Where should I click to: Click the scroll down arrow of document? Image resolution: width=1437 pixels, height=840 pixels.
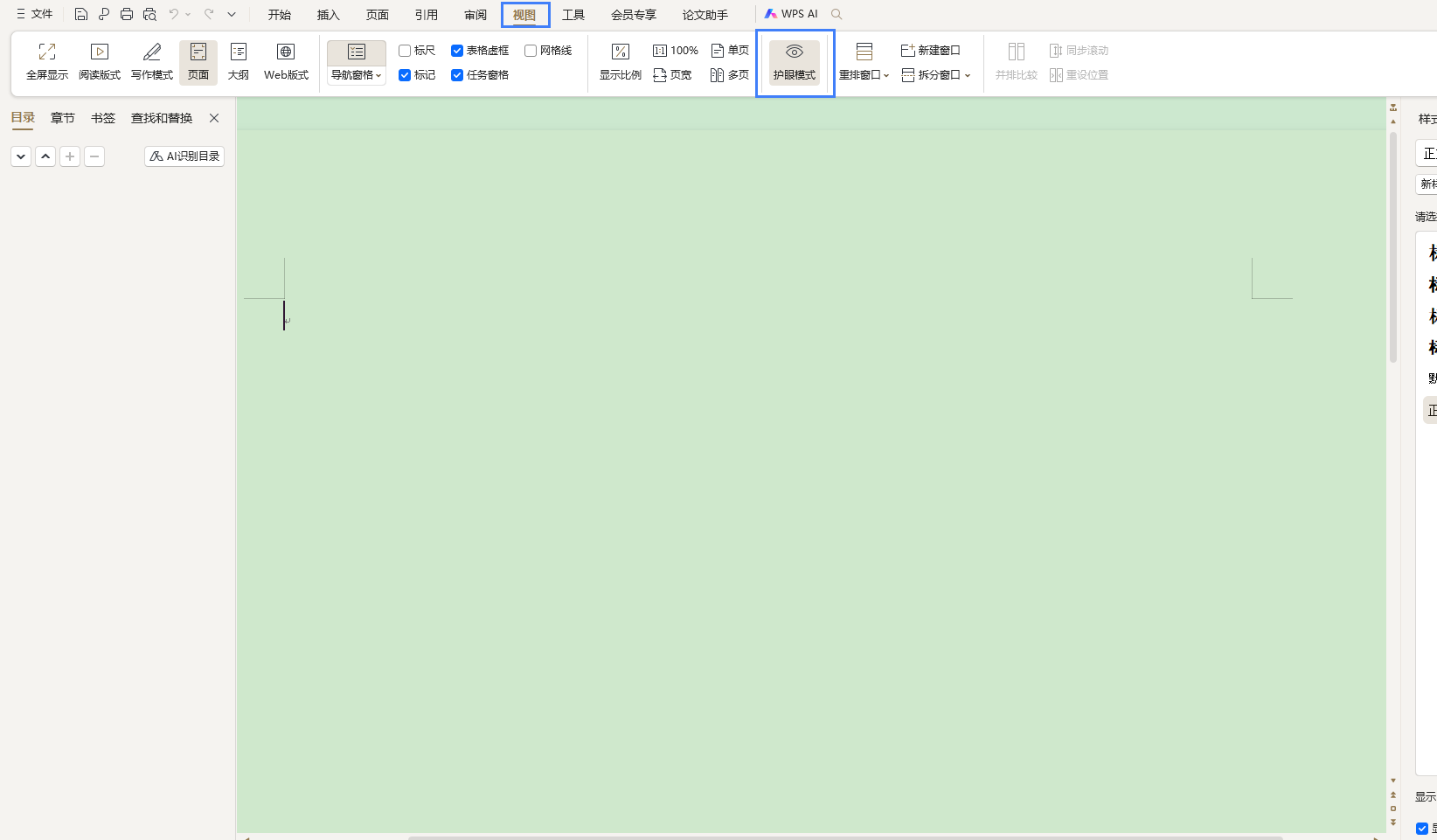point(1393,781)
